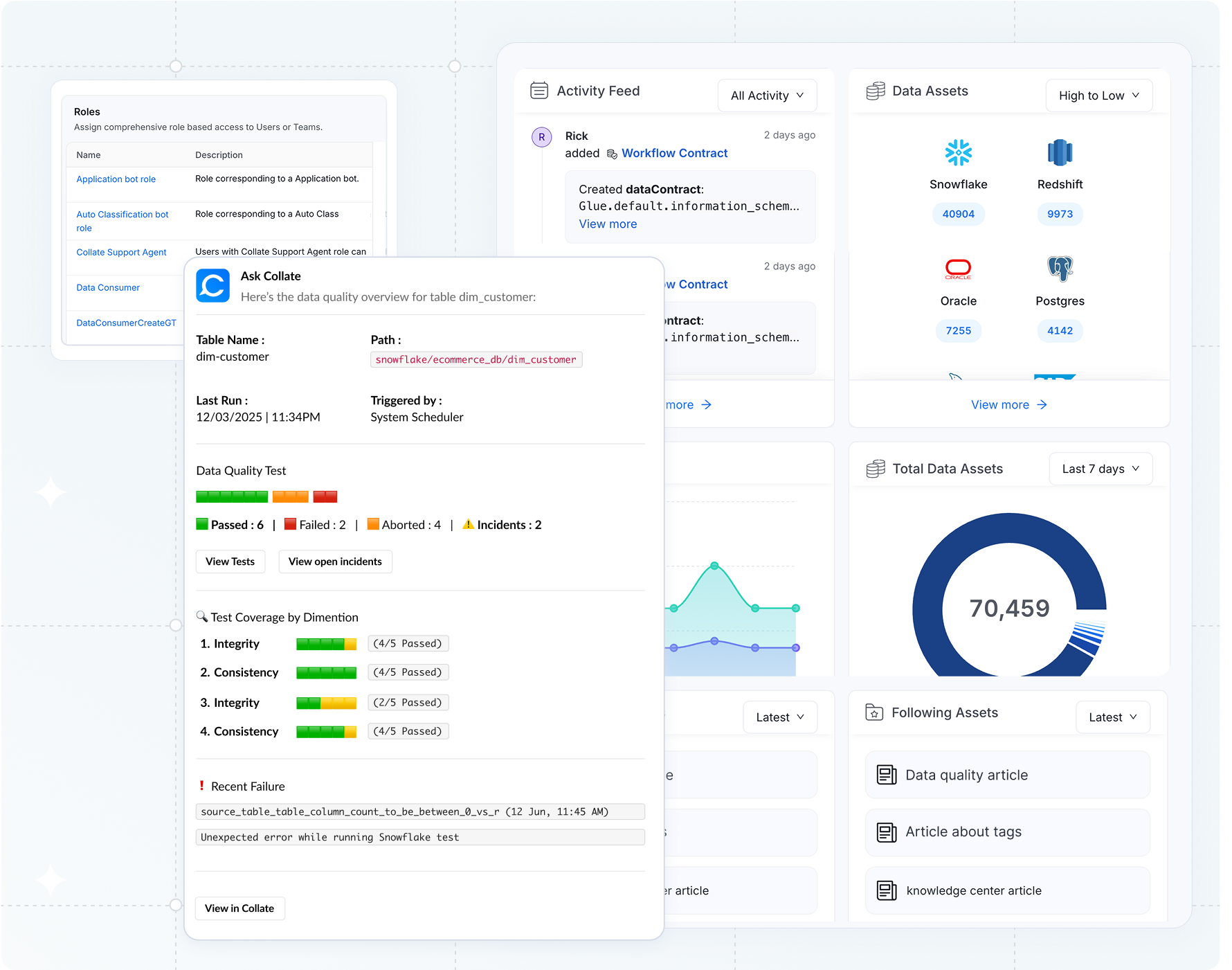Click View open incidents button
Image resolution: width=1232 pixels, height=970 pixels.
click(335, 562)
